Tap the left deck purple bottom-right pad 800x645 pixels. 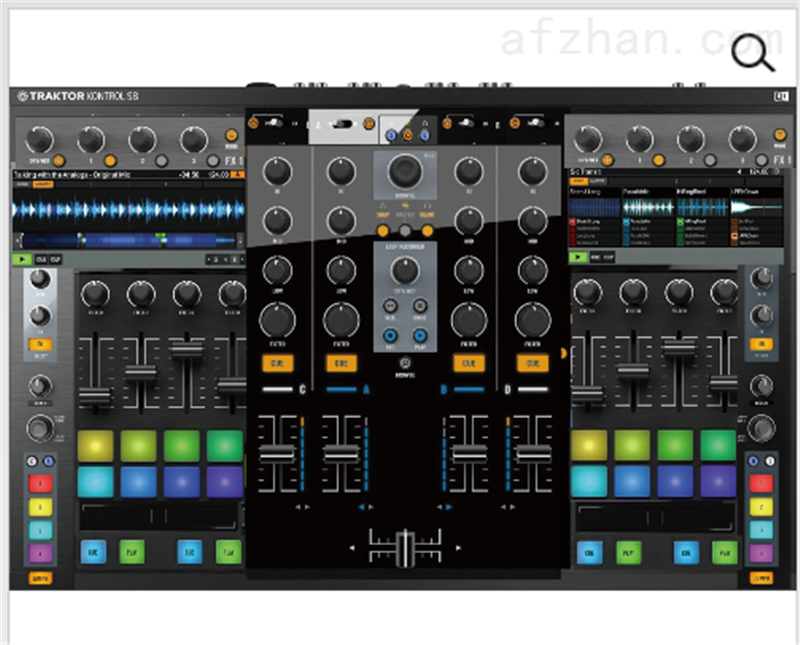coord(224,481)
